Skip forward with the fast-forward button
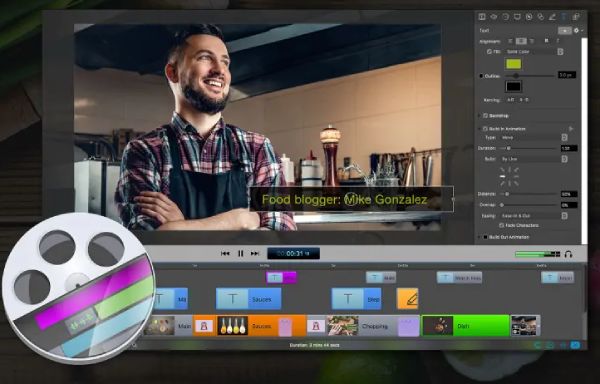The width and height of the screenshot is (600, 384). (x=255, y=253)
